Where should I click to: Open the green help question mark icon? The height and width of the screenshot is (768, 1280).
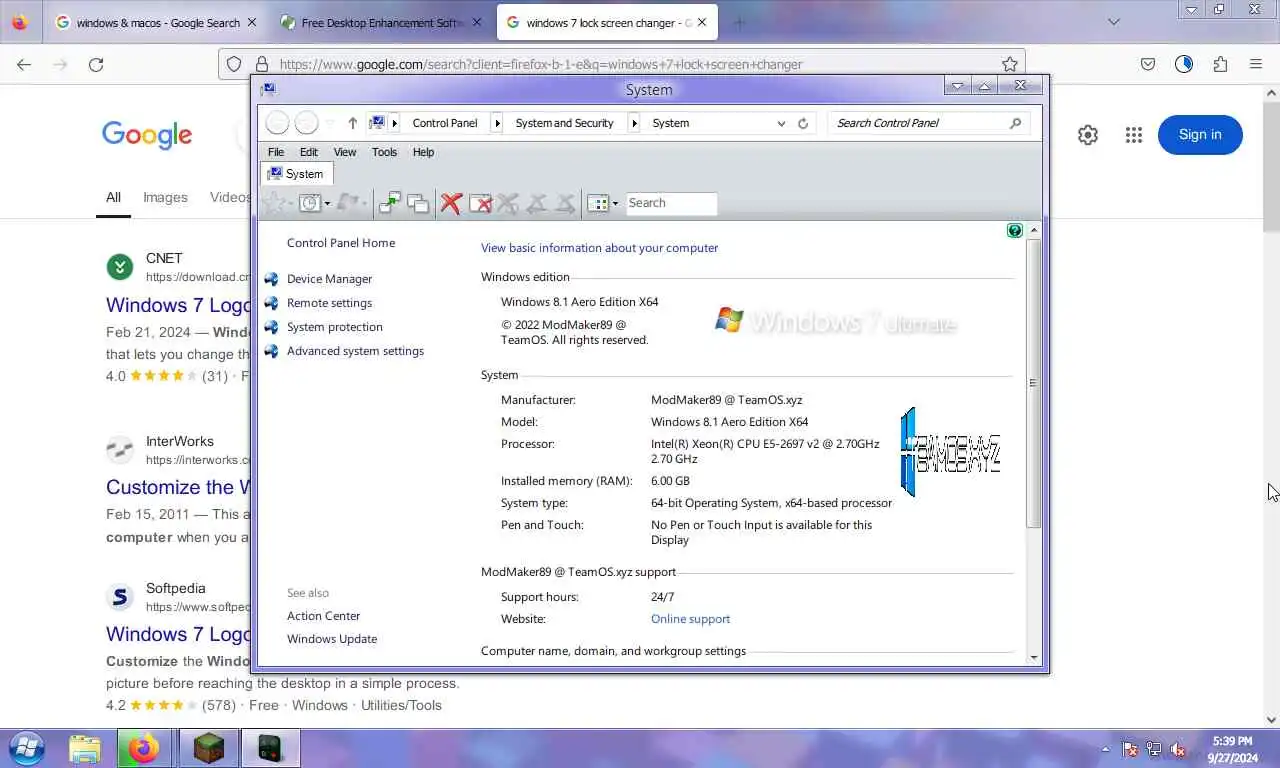[x=1015, y=231]
